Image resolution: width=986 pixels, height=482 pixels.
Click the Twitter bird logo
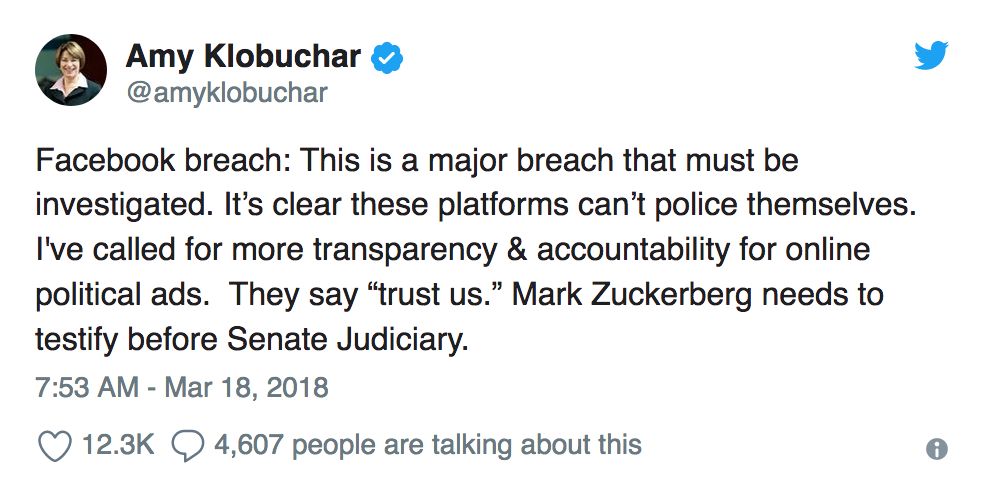932,57
